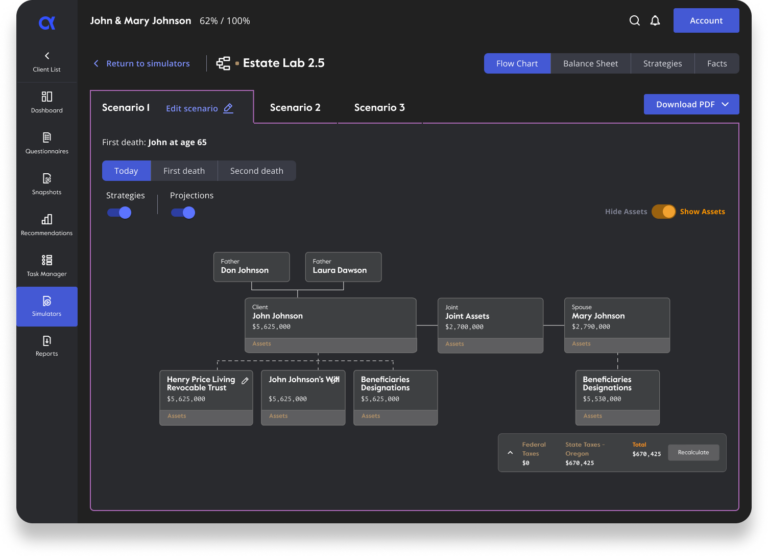This screenshot has width=768, height=556.
Task: Open the Strategies tab
Action: point(662,64)
